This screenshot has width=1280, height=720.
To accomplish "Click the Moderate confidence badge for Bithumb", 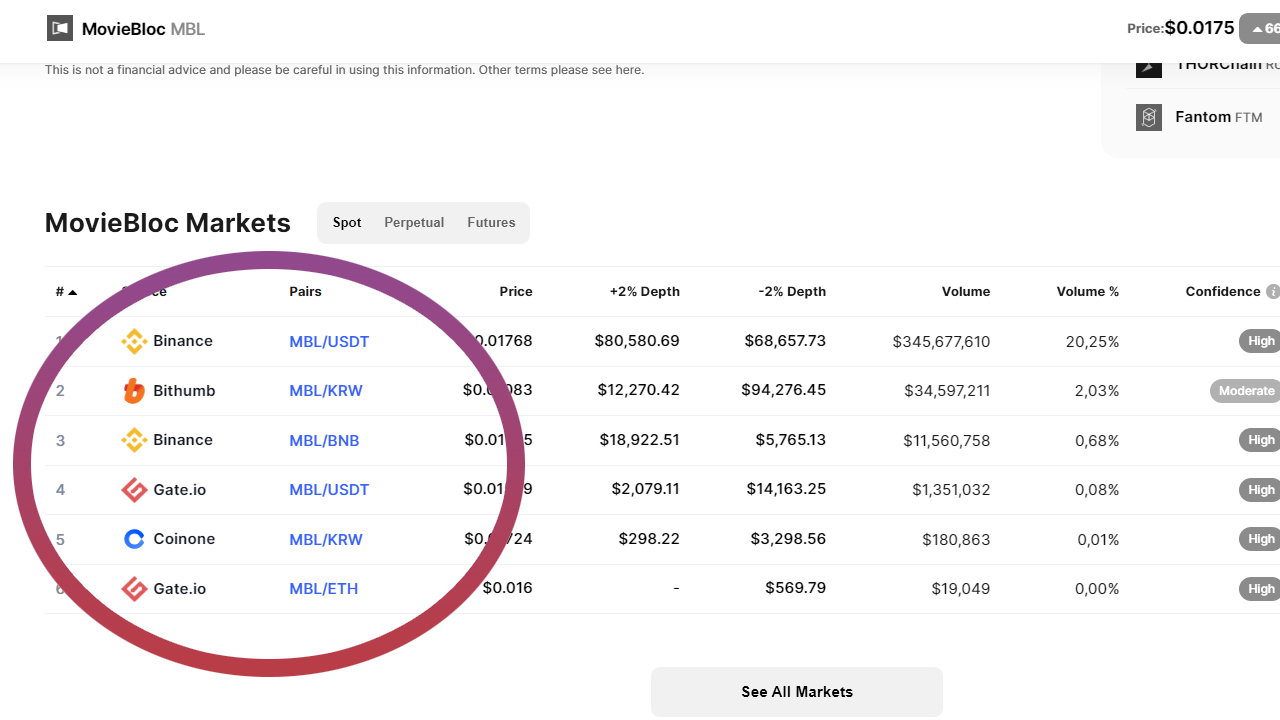I will (x=1245, y=391).
